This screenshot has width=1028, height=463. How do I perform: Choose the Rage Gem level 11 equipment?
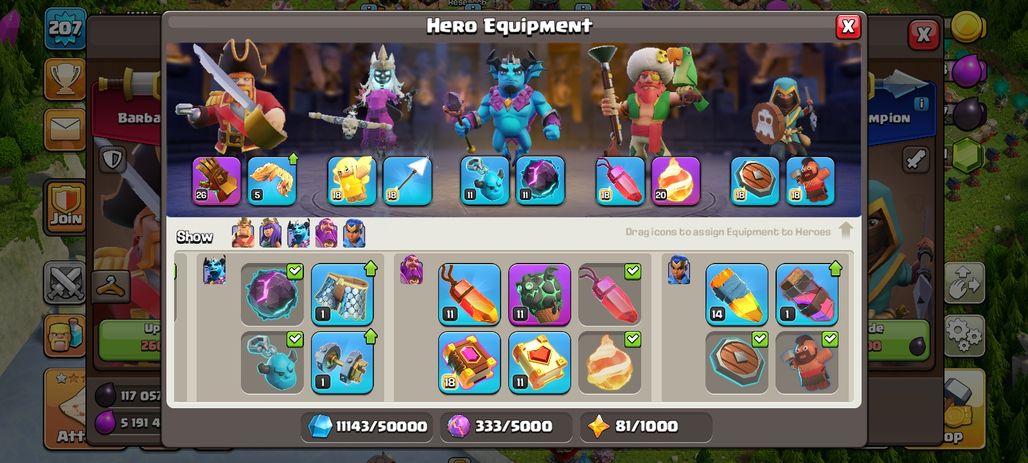[x=469, y=294]
